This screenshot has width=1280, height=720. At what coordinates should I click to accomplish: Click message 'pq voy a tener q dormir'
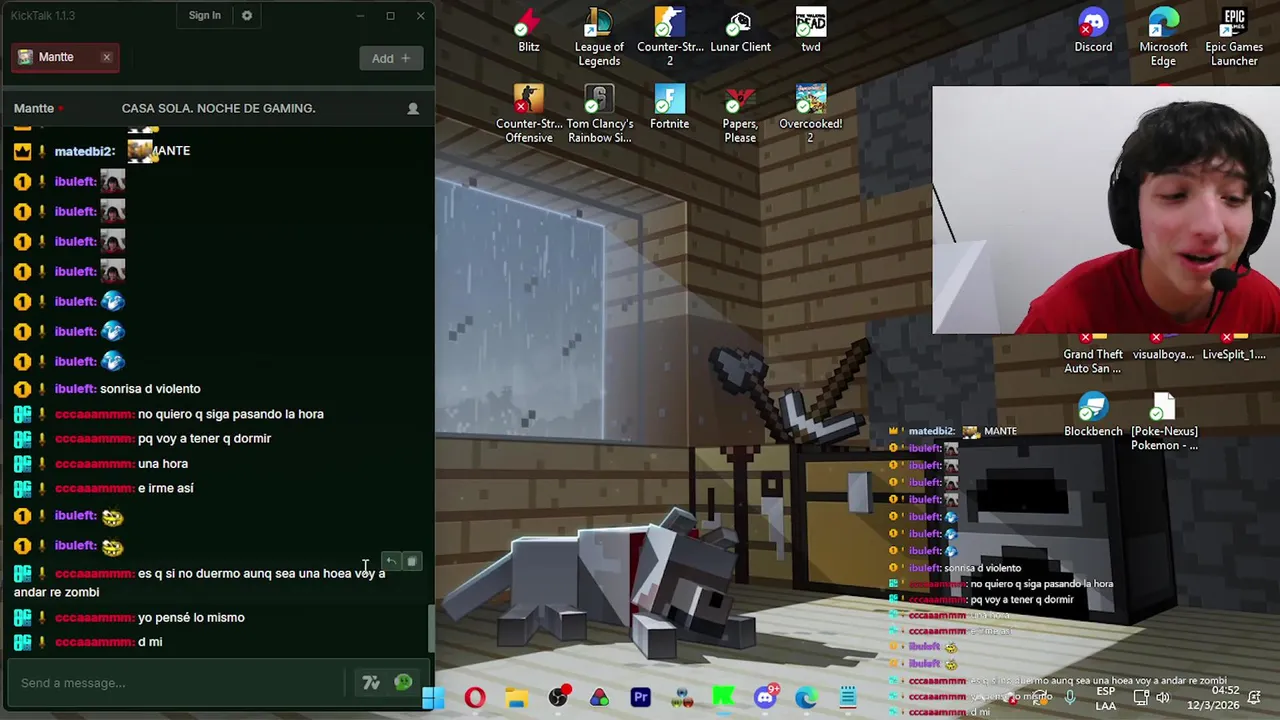(x=204, y=438)
